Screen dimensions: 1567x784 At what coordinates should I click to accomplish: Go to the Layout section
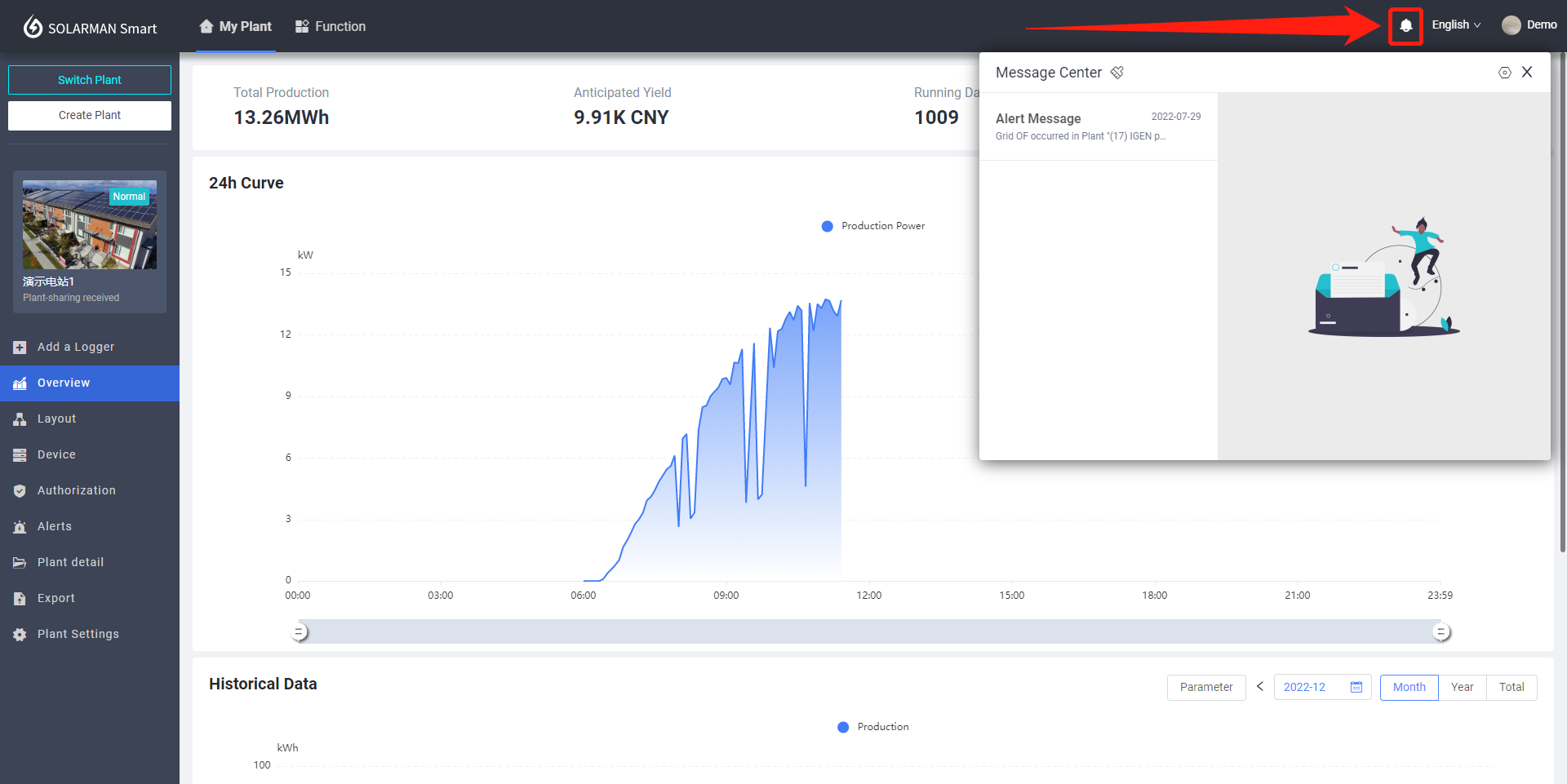(90, 419)
